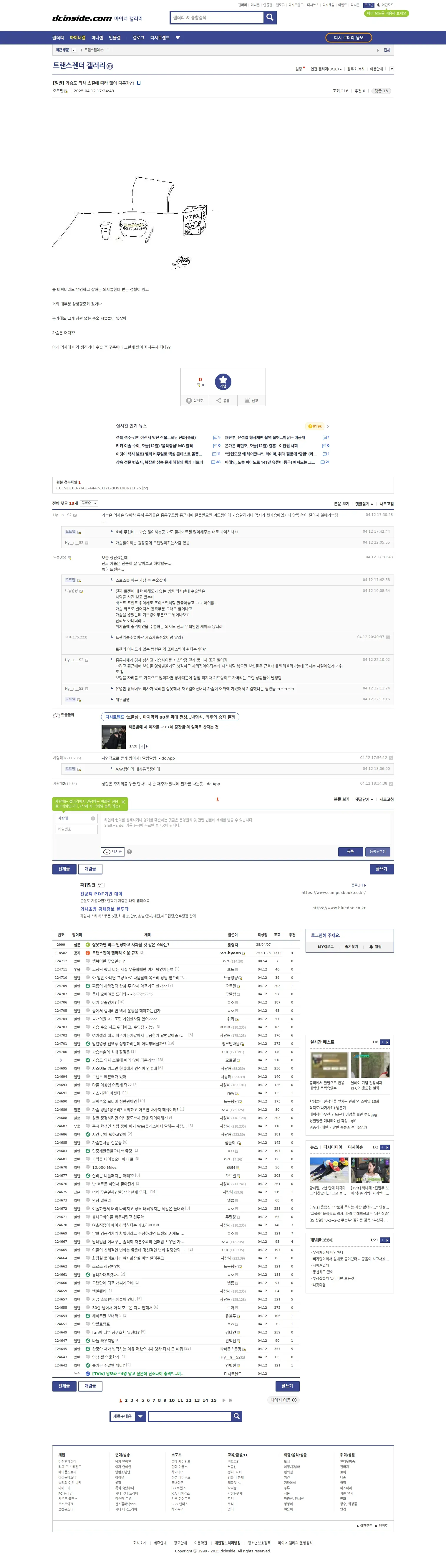This screenshot has width=446, height=1568.
Task: Click the last page double-arrow icon
Action: [x=231, y=1401]
